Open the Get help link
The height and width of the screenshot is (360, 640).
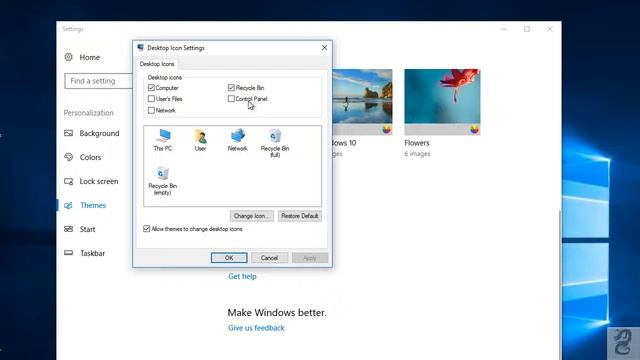[x=242, y=276]
